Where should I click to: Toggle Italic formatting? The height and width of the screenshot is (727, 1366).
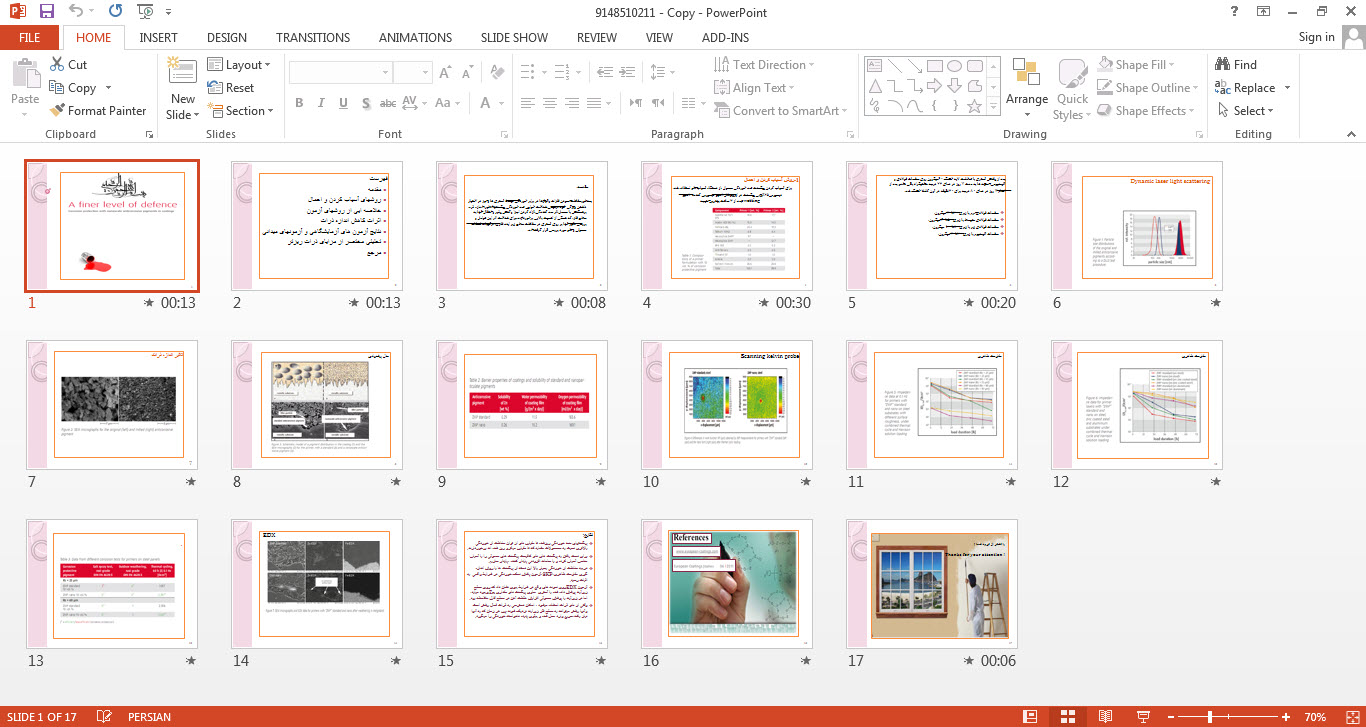[321, 103]
